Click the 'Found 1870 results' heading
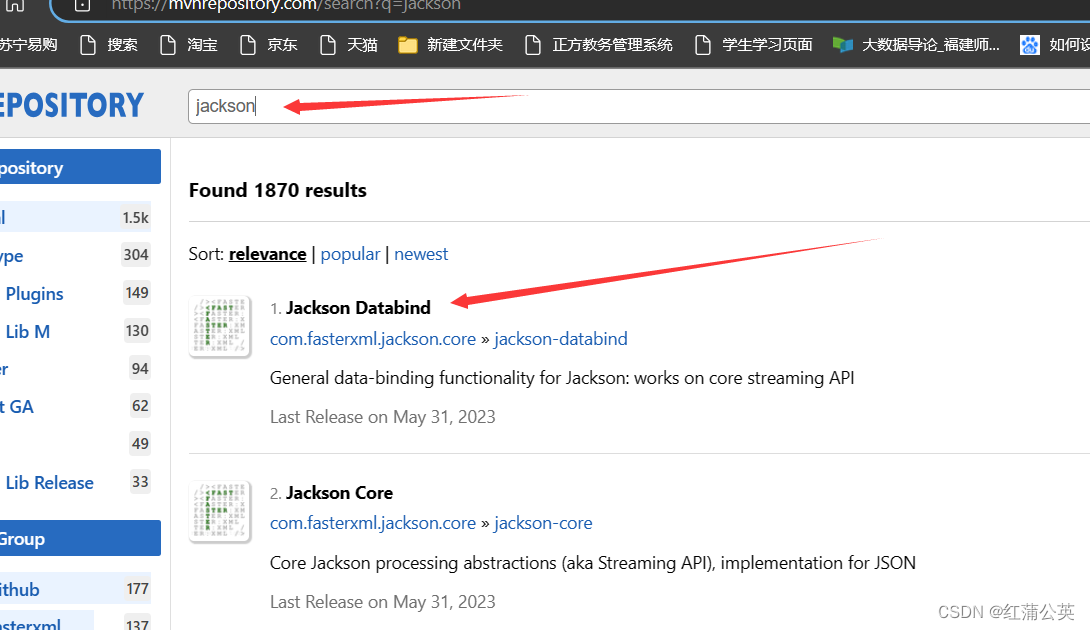This screenshot has height=630, width=1090. 277,191
